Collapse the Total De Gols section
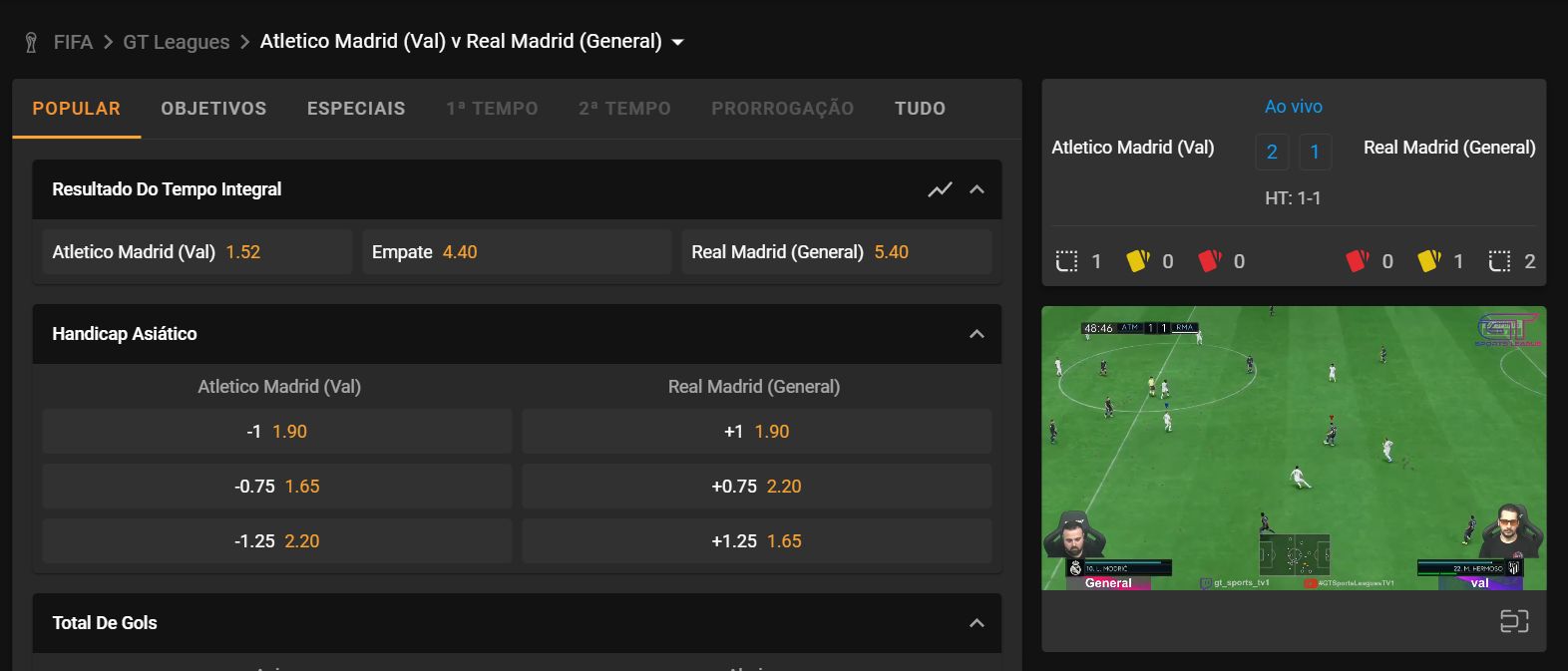1568x671 pixels. 977,623
